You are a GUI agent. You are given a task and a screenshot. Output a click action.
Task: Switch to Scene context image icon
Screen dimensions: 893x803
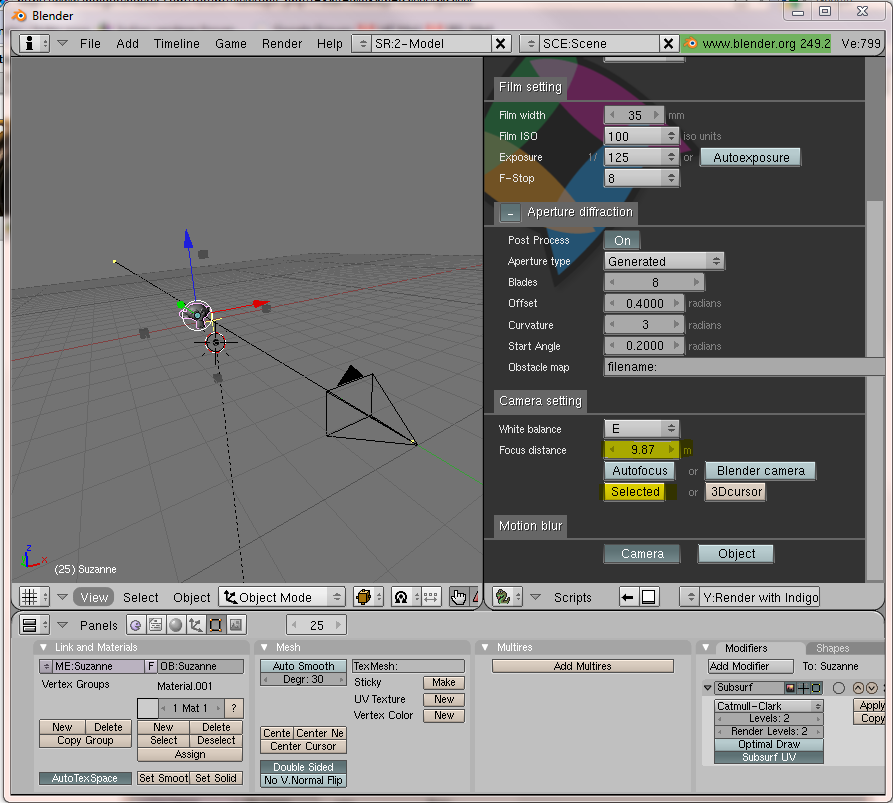[x=236, y=625]
